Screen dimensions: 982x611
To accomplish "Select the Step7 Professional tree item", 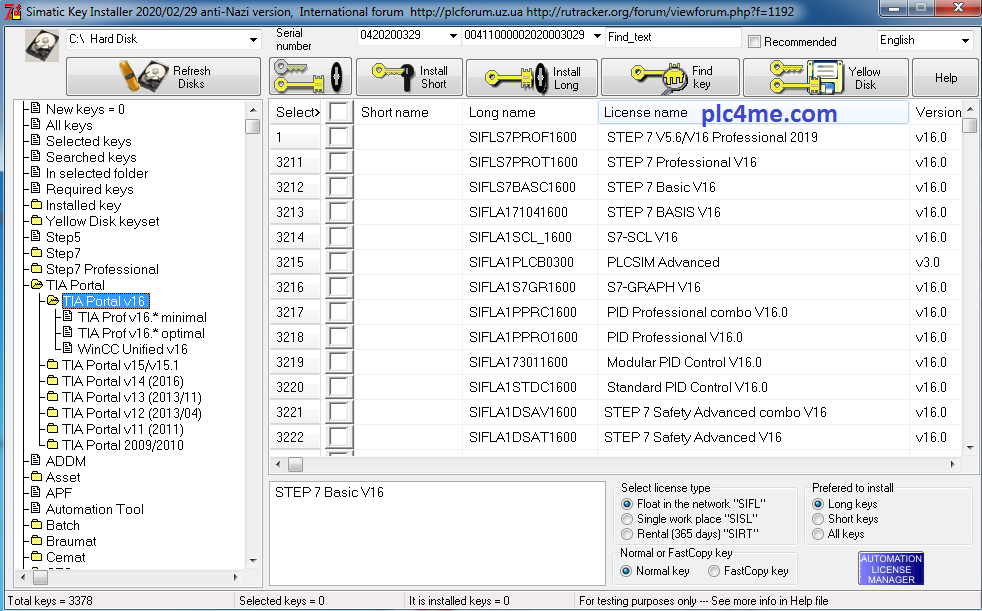I will coord(102,269).
